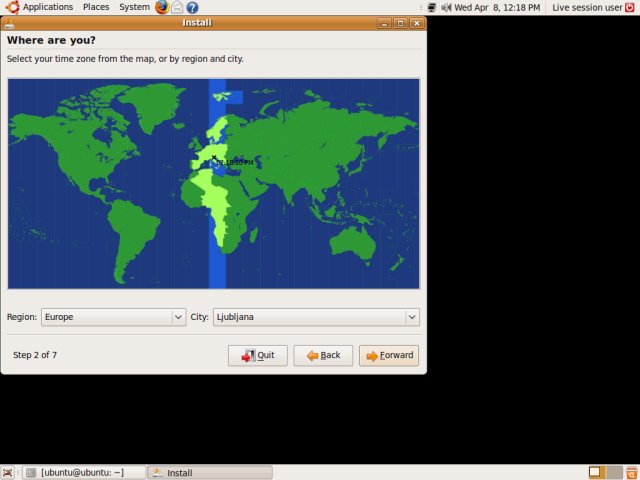
Task: Open the Evolution mail icon in panel
Action: (177, 7)
